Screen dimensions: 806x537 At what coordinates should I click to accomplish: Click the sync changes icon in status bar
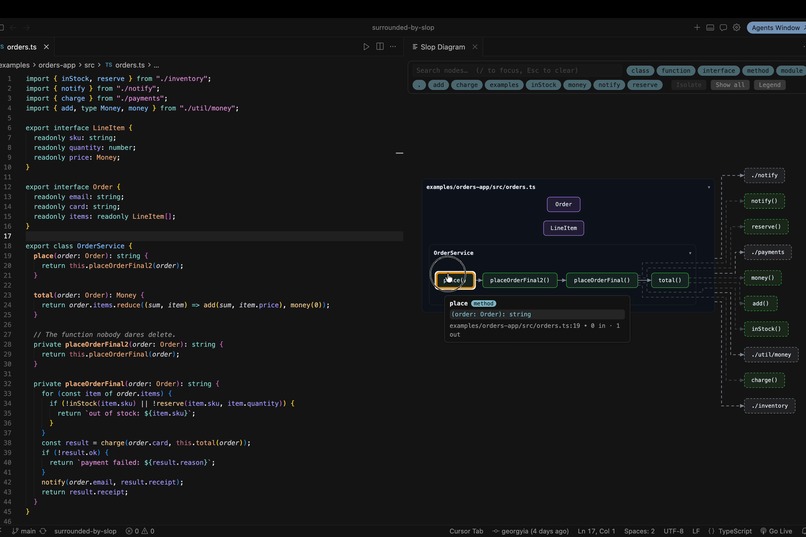43,531
